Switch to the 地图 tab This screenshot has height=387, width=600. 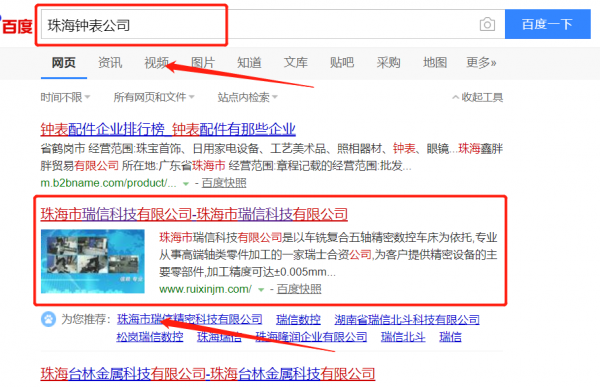[435, 62]
